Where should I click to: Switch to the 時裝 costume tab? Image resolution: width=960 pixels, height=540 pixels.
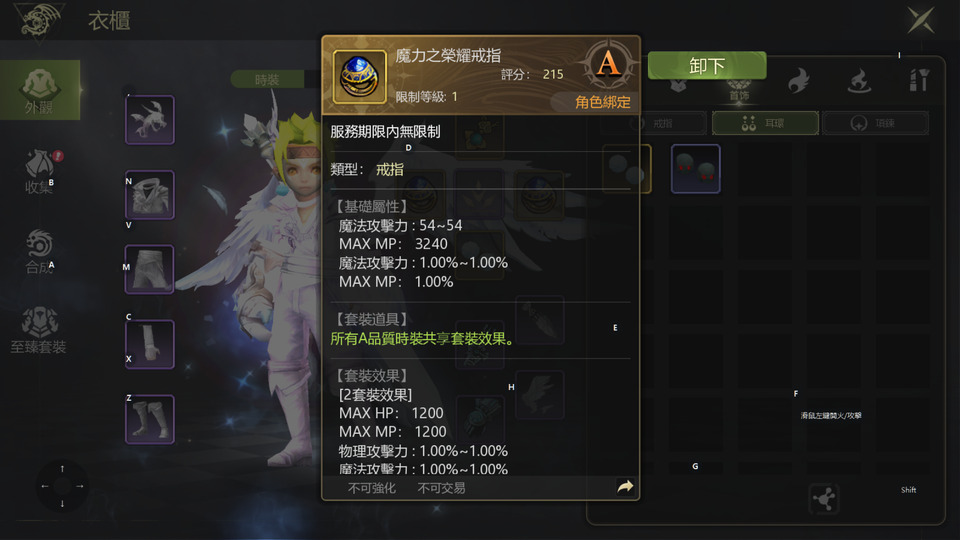[267, 80]
